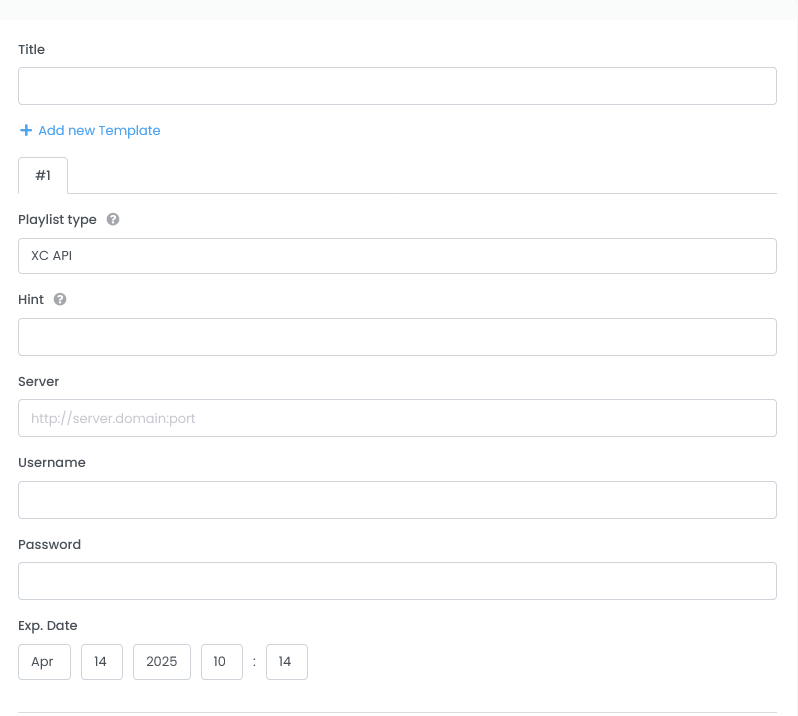Select the expiration year field showing 2025
Screen dimensions: 798x716
coord(161,662)
